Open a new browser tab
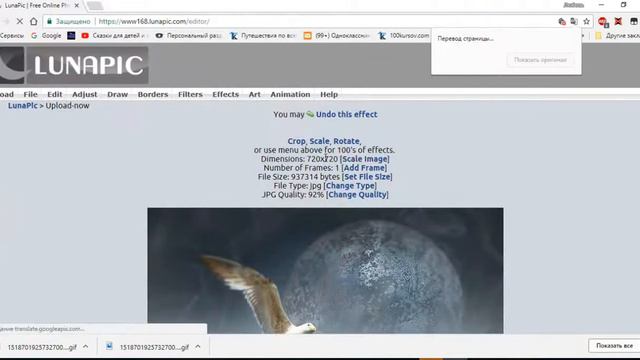The image size is (640, 360). tap(95, 6)
